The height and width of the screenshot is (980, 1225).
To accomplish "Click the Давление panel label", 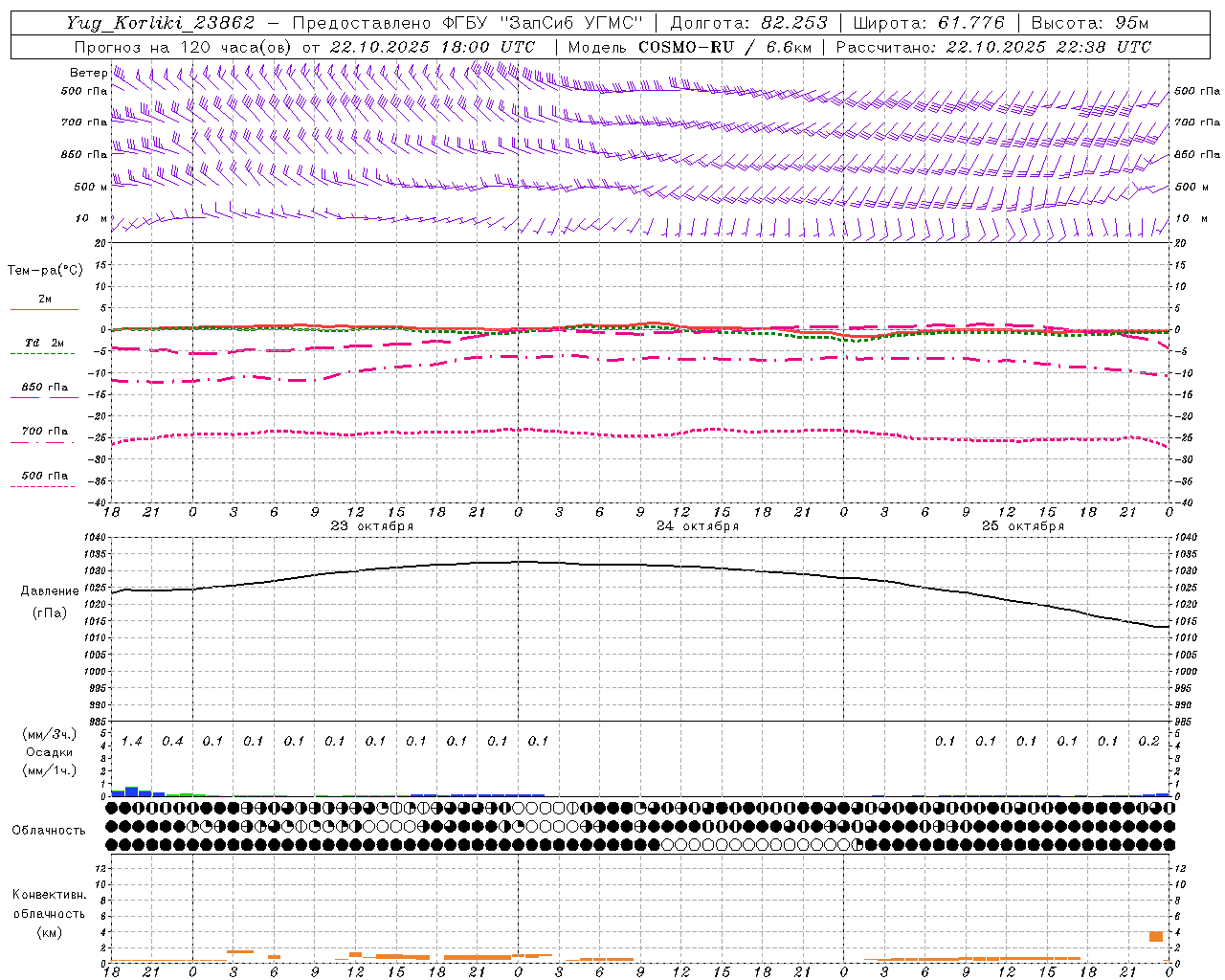I will [50, 591].
